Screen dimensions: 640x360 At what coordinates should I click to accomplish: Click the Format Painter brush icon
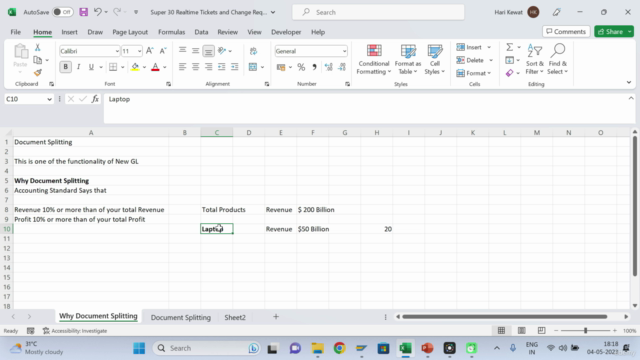pos(38,73)
